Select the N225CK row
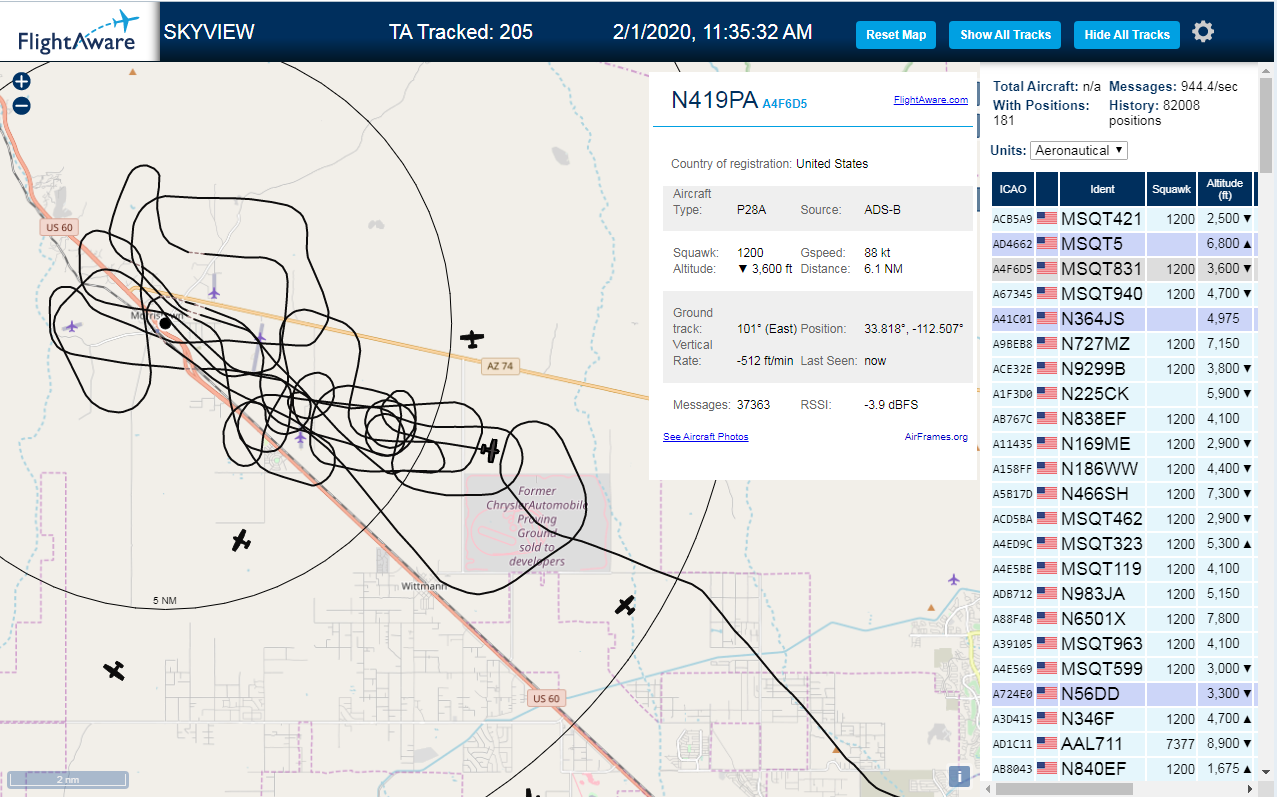1277x797 pixels. click(1124, 393)
